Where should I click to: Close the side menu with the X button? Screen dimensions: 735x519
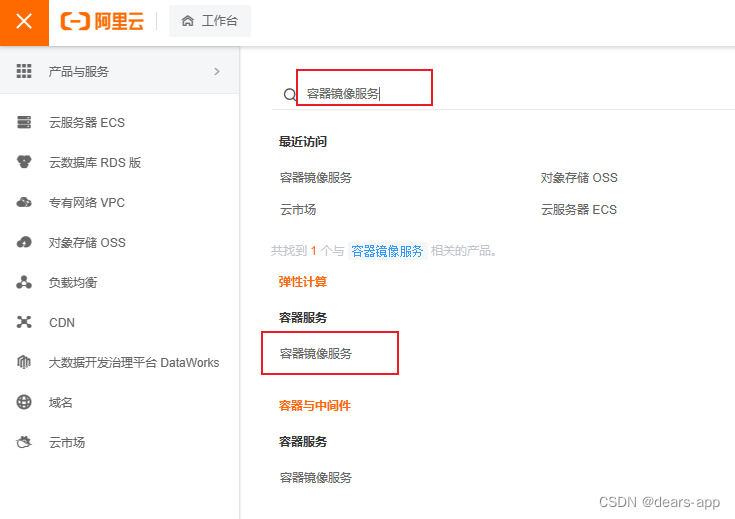click(24, 22)
